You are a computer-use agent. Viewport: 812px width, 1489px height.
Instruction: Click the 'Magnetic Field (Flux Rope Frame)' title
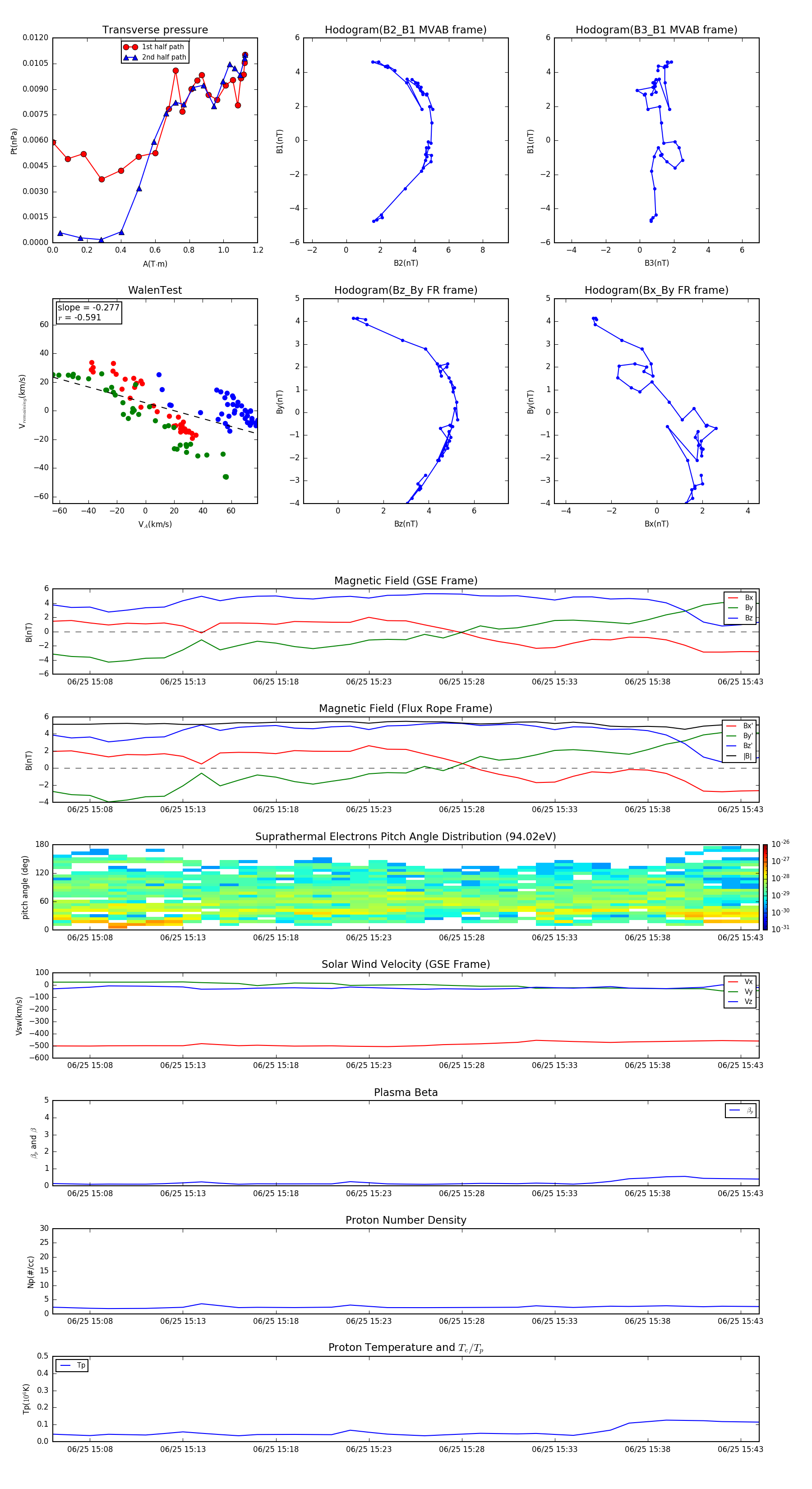click(x=406, y=709)
